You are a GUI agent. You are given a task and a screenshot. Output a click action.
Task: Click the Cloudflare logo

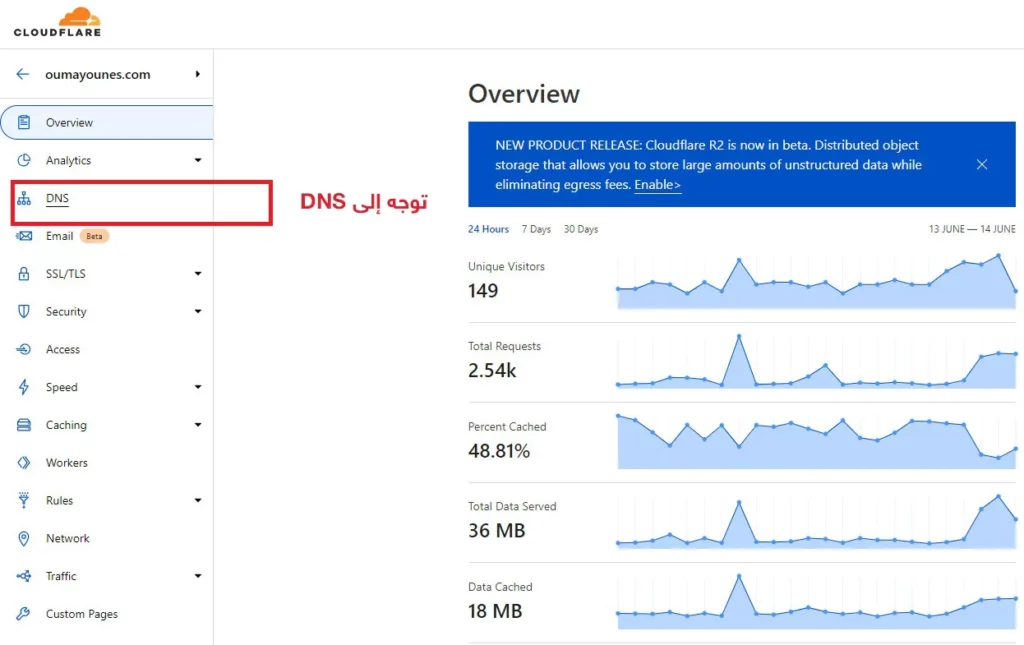pyautogui.click(x=57, y=22)
